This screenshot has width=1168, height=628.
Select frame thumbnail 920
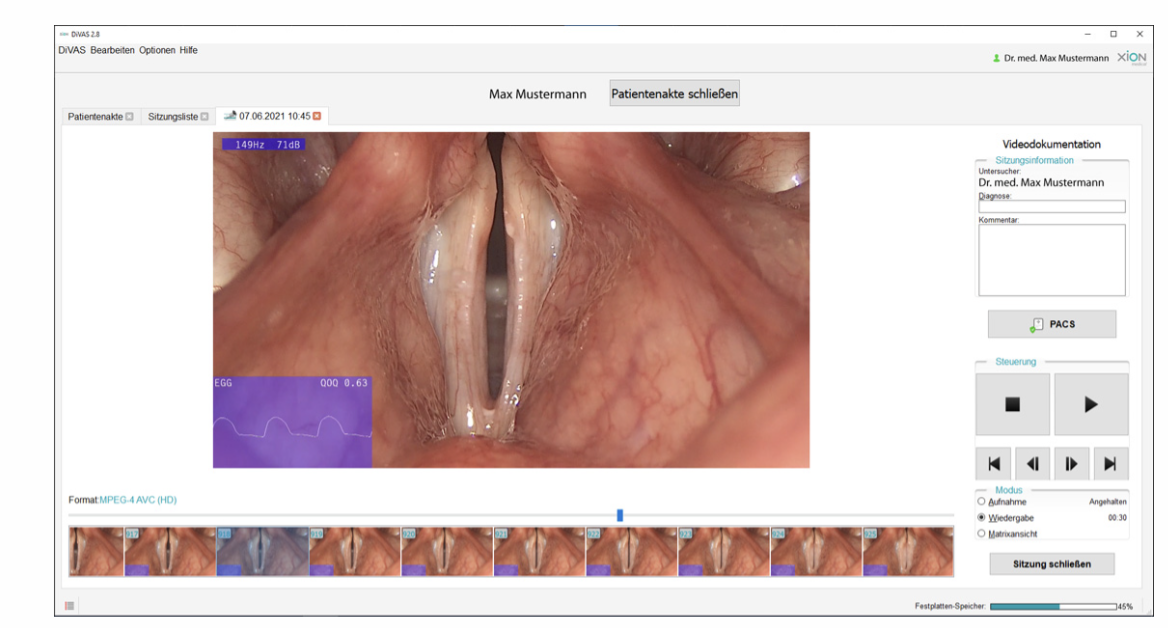click(x=448, y=552)
